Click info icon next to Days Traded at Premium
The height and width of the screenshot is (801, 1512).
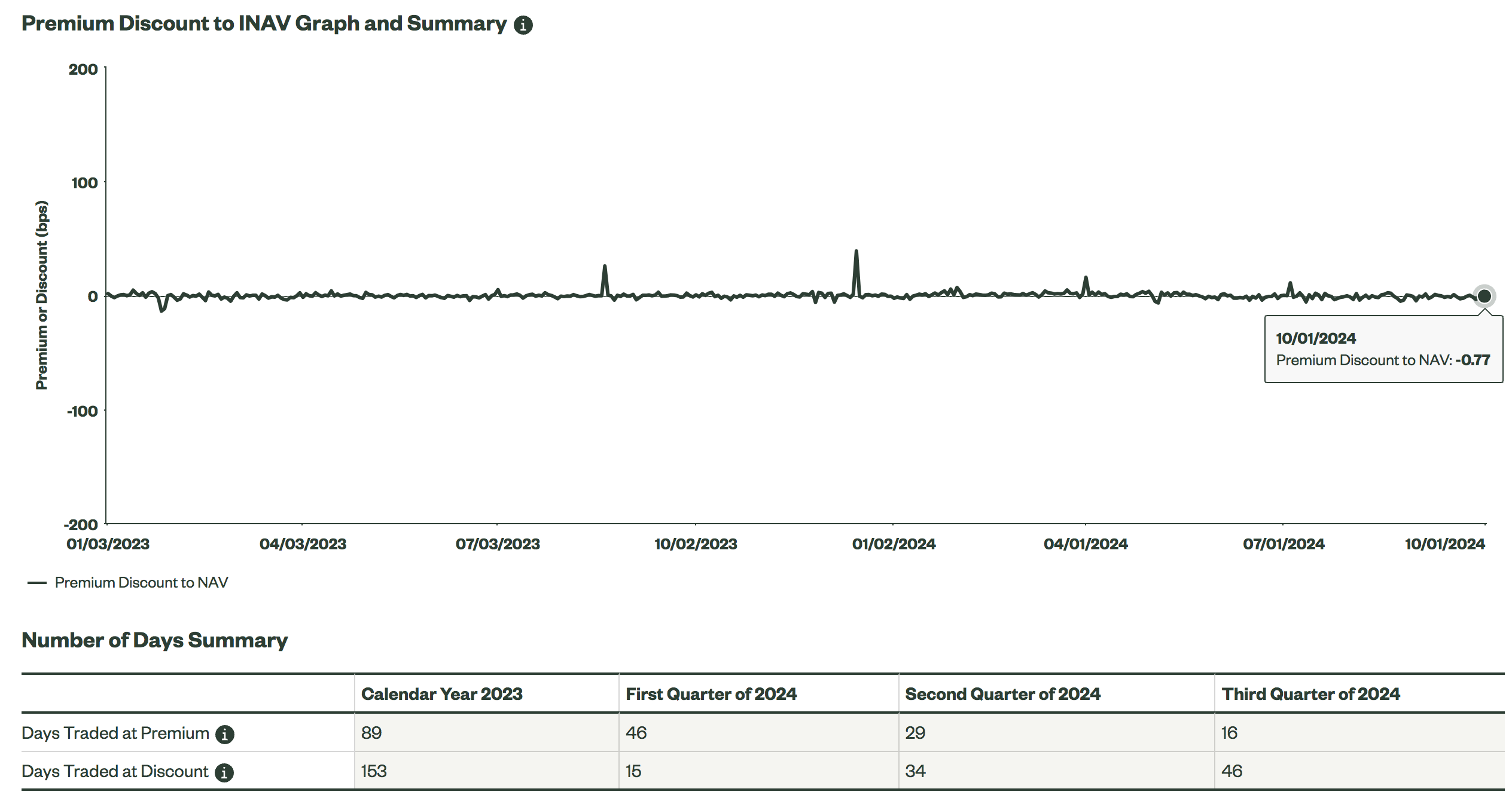[224, 734]
